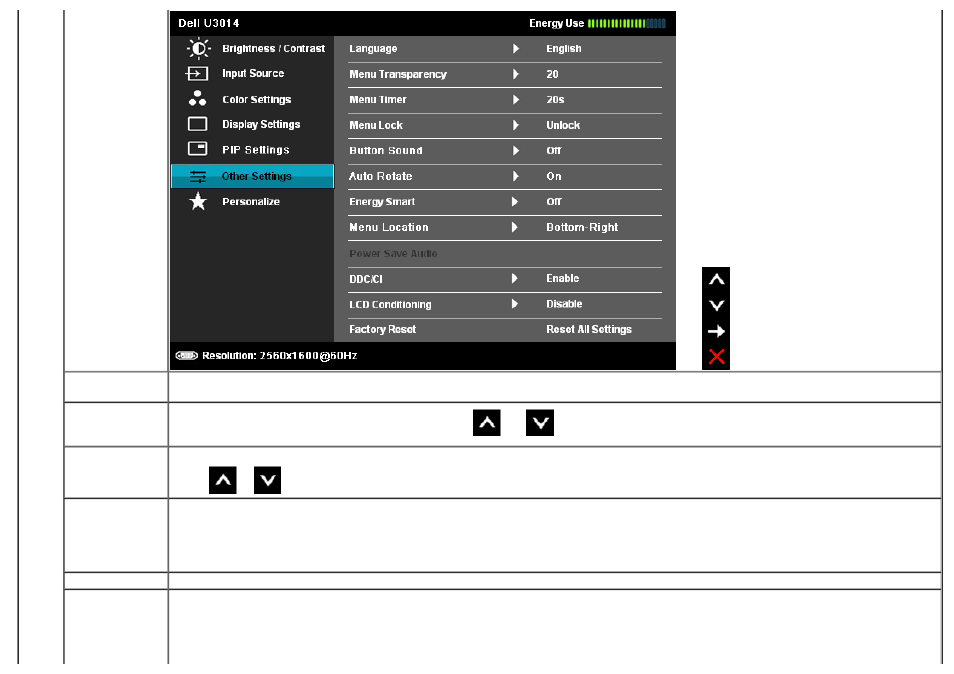Select the DDC/CI label
The image size is (954, 674).
point(366,279)
